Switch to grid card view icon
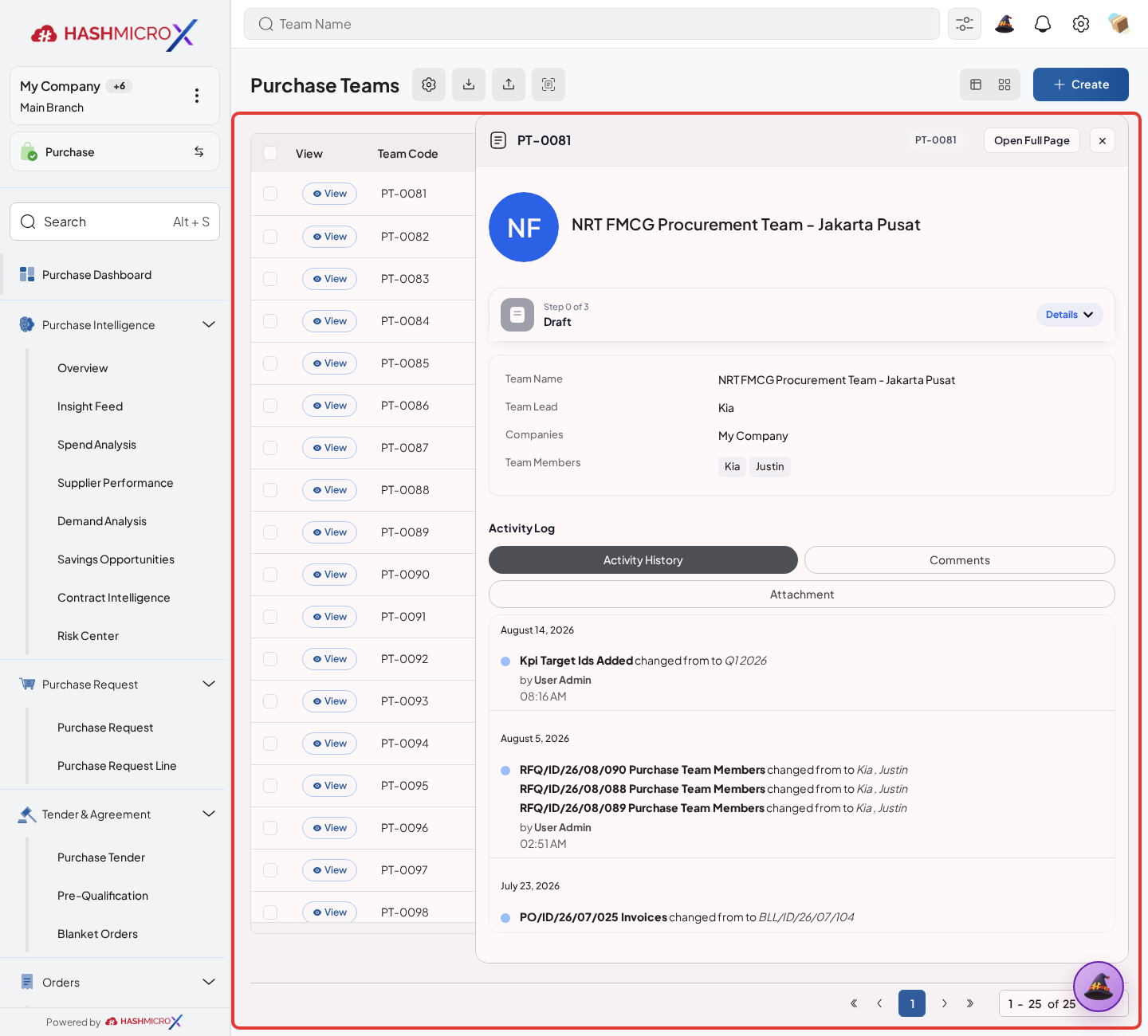The width and height of the screenshot is (1148, 1036). coord(1005,84)
